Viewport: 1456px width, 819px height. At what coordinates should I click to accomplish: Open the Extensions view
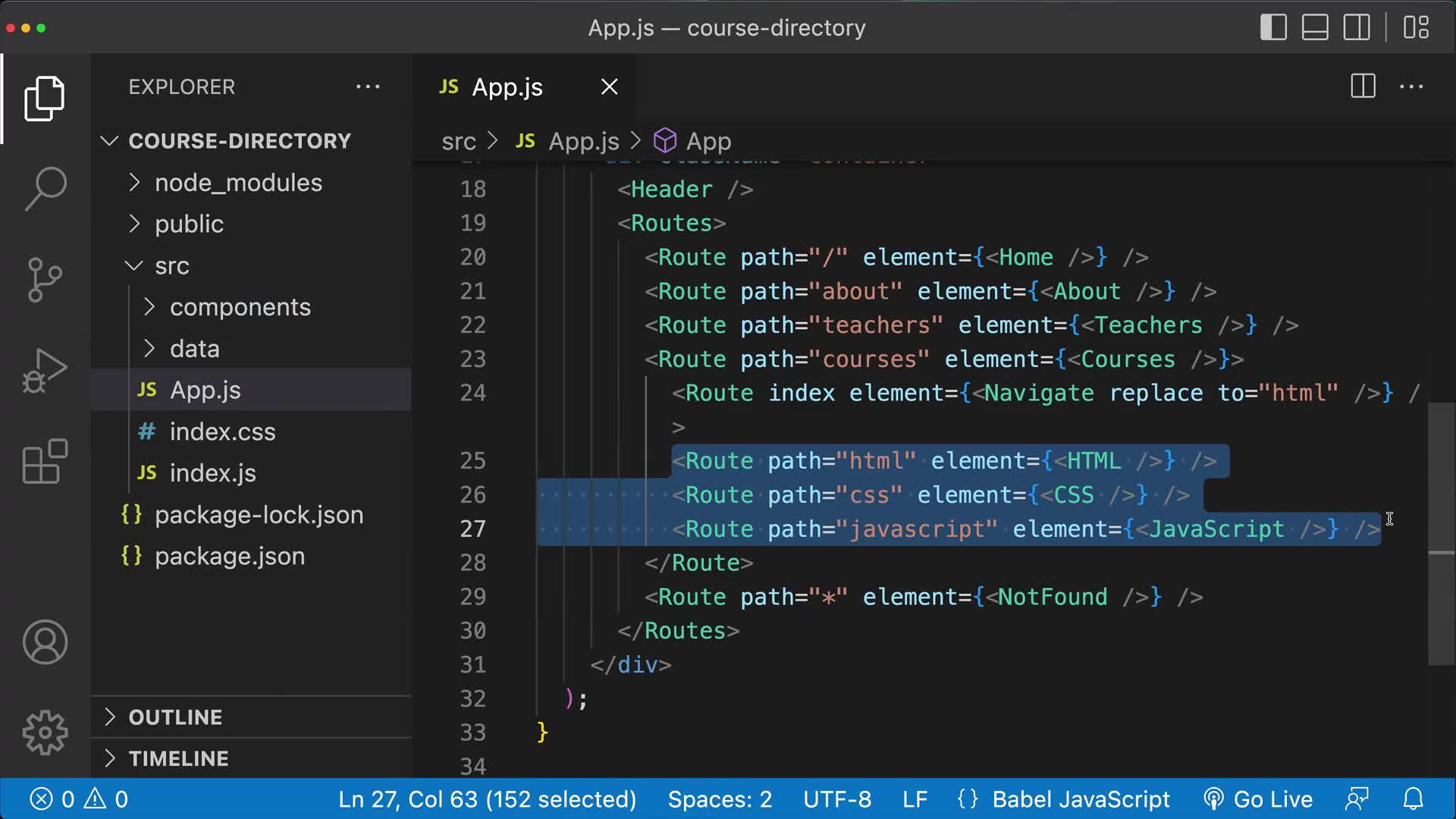click(45, 461)
